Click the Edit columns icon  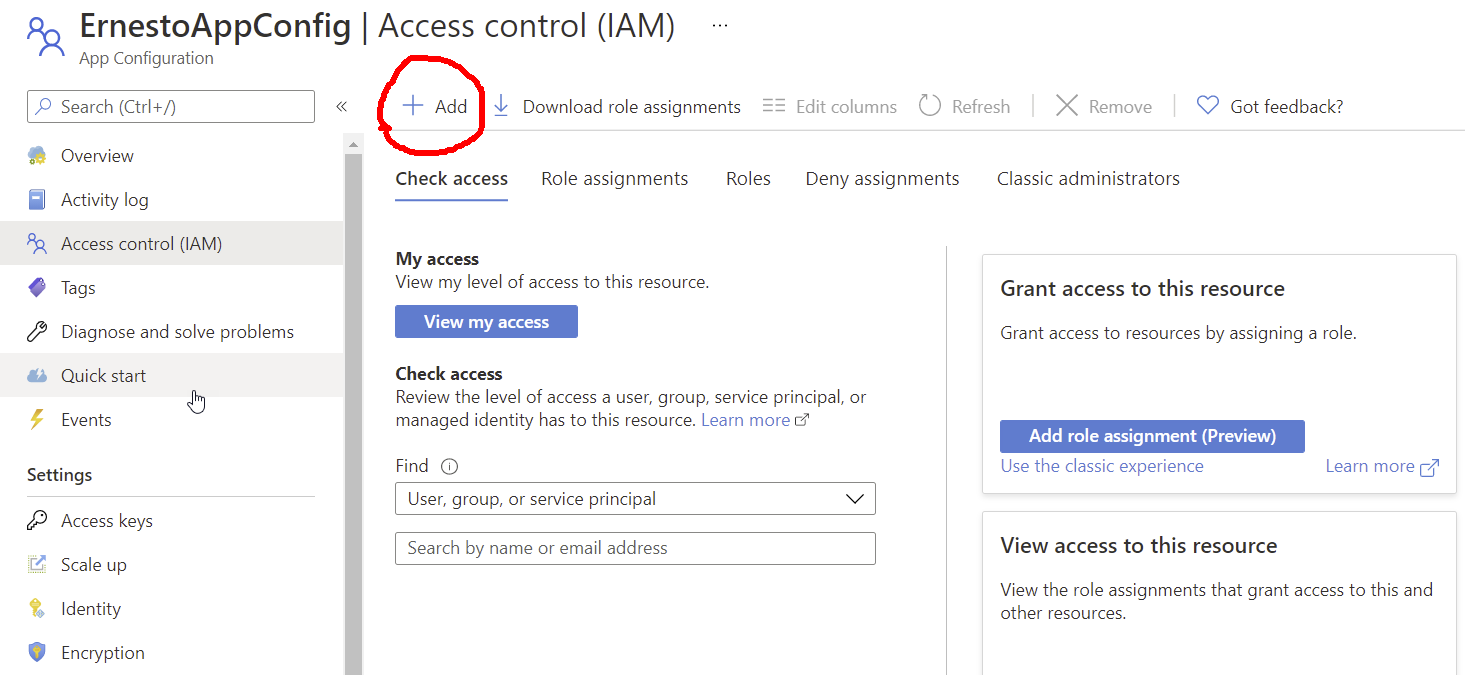tap(774, 106)
